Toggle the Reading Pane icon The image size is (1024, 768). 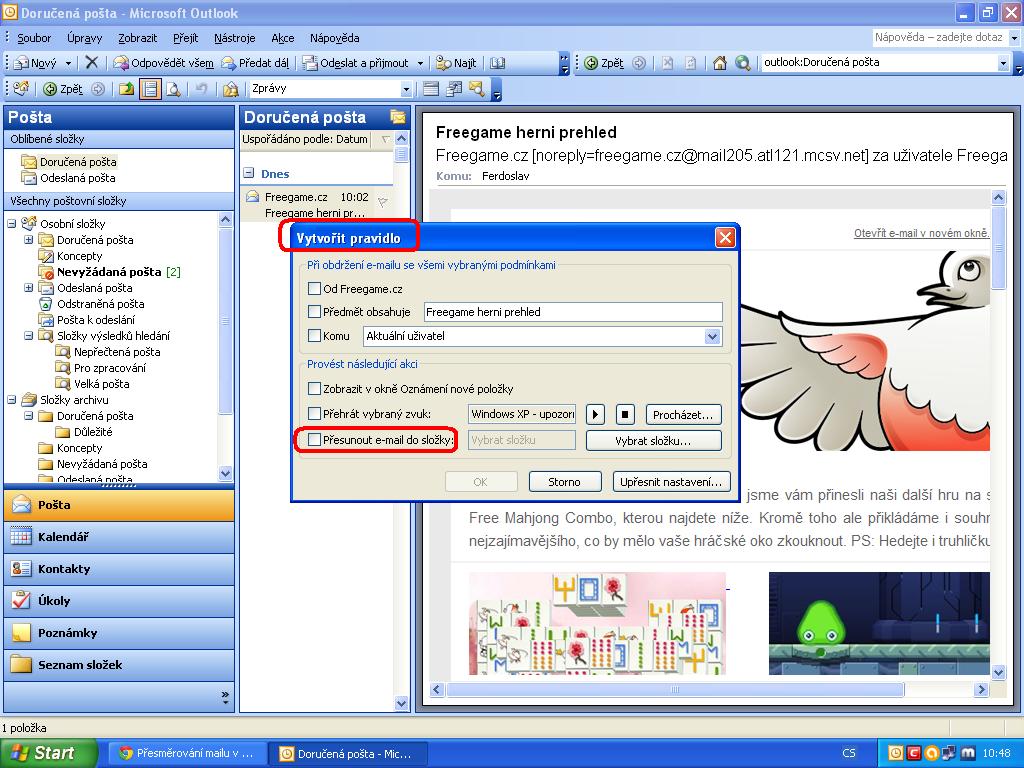click(x=150, y=89)
